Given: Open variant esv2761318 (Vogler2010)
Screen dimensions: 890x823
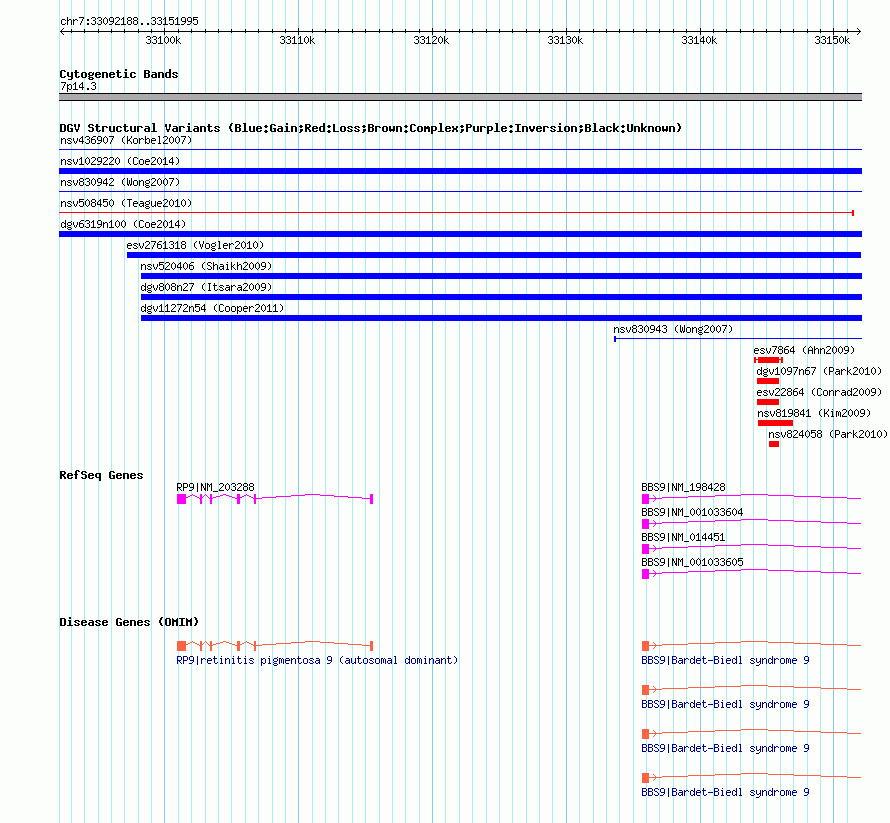Looking at the screenshot, I should [x=195, y=245].
